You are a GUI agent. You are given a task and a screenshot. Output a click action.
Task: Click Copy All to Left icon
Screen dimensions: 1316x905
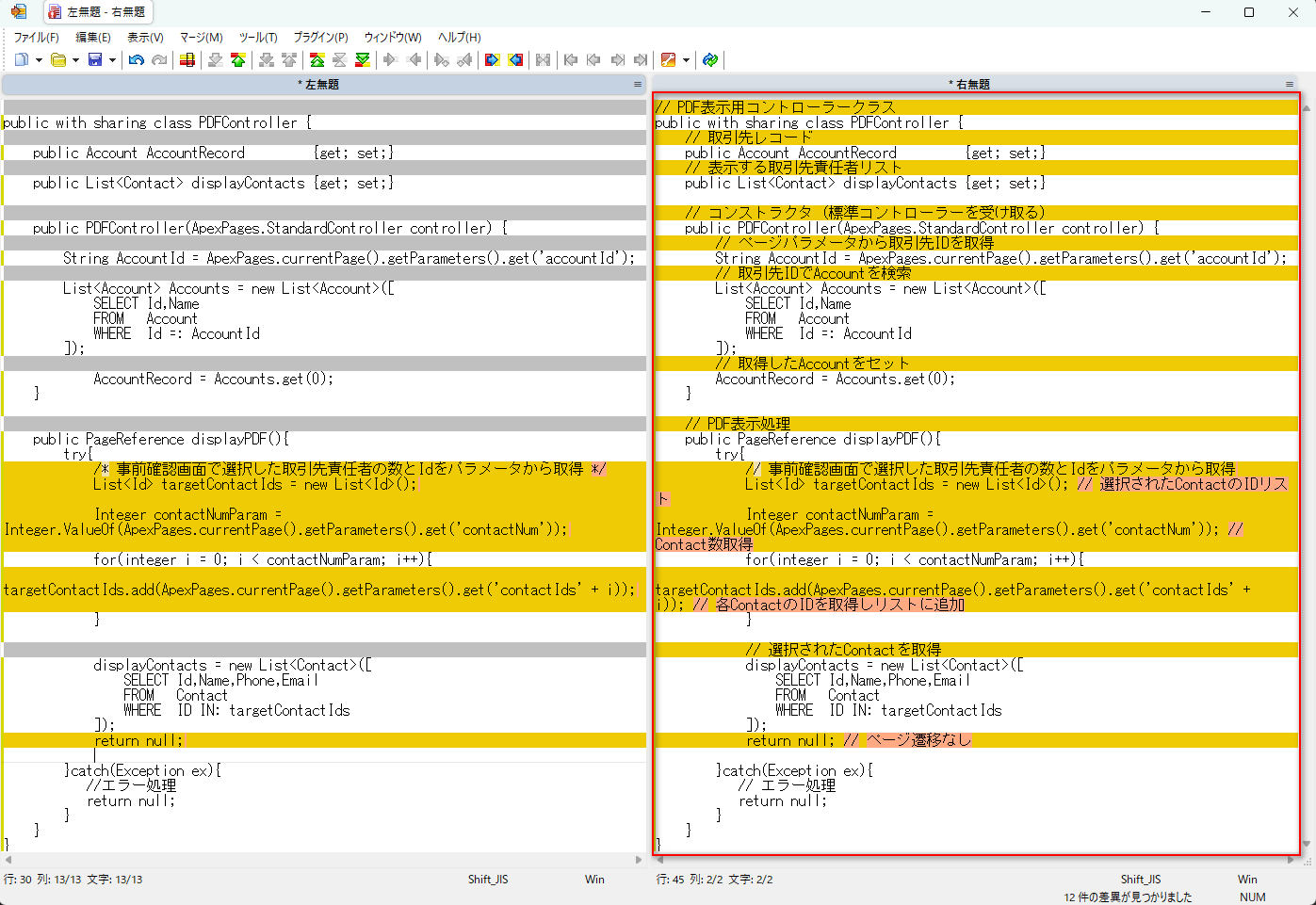(515, 60)
